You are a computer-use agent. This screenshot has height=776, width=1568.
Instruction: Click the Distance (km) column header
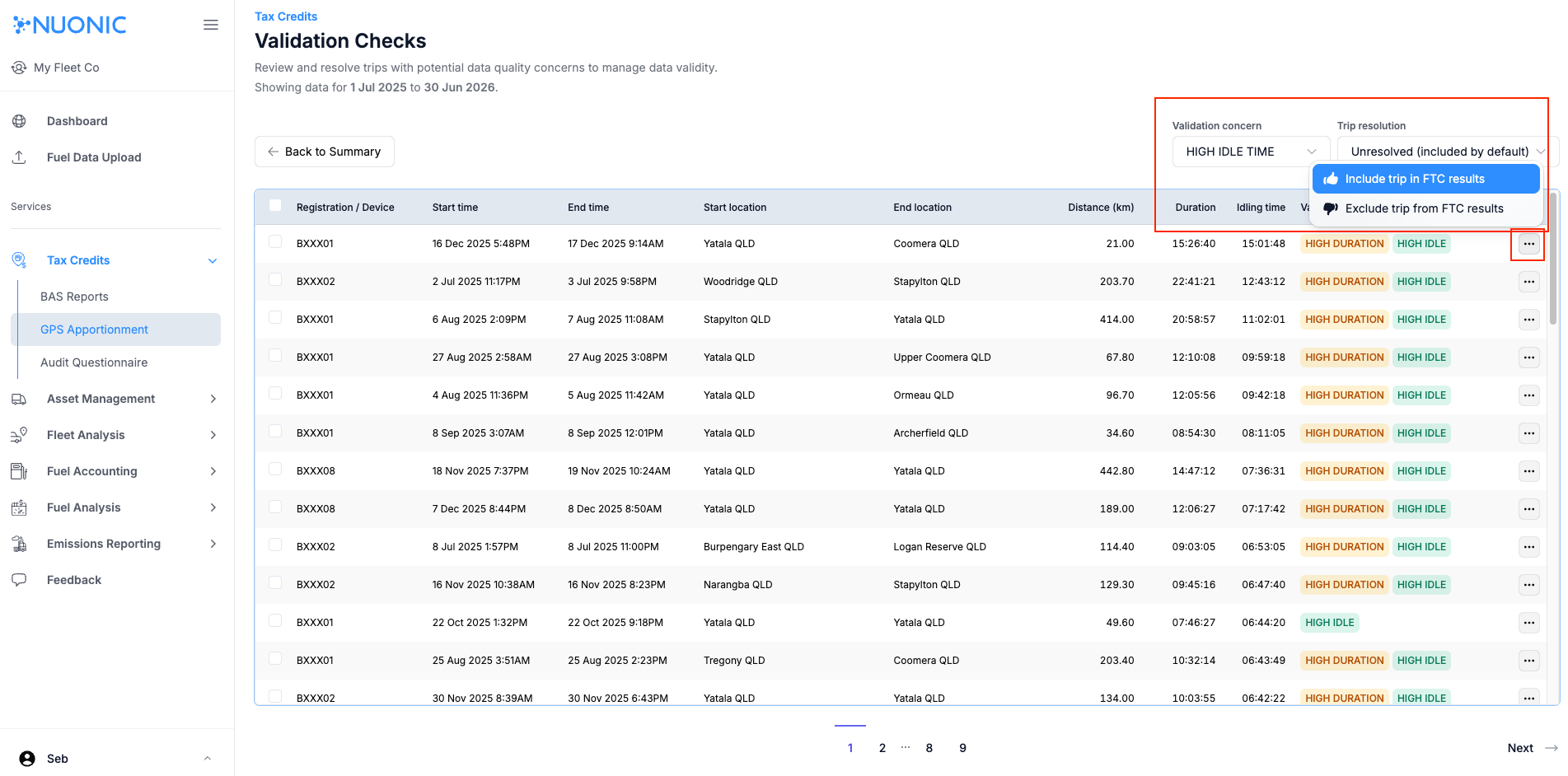pos(1101,208)
